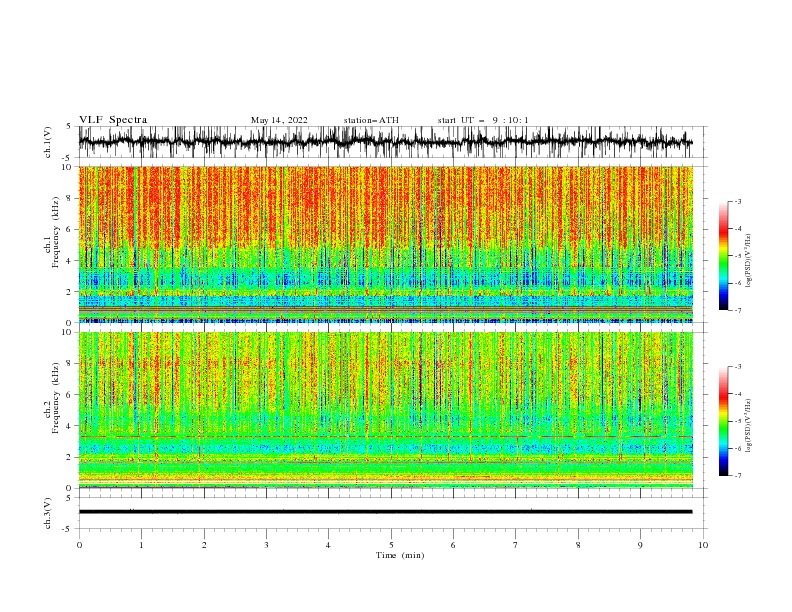Click inside the ch.1 spectrogram panel
The image size is (792, 612).
coord(386,244)
